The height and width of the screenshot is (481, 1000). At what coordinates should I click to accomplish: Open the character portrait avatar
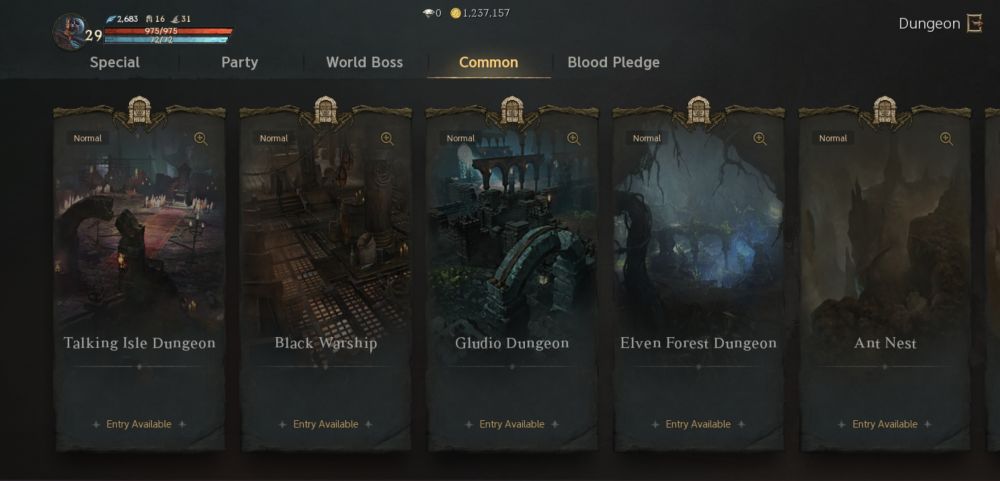point(69,31)
